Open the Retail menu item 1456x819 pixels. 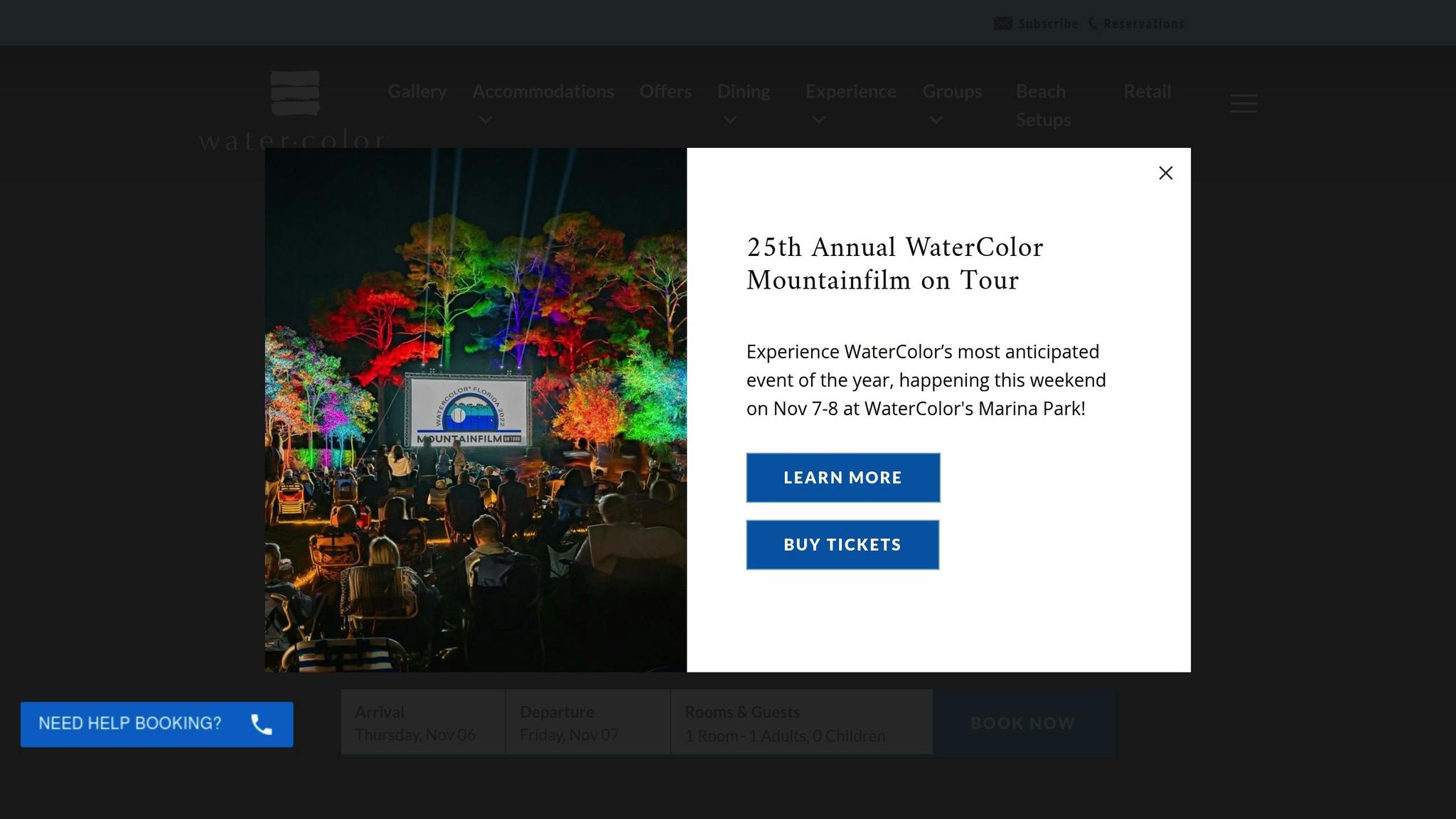(1147, 92)
